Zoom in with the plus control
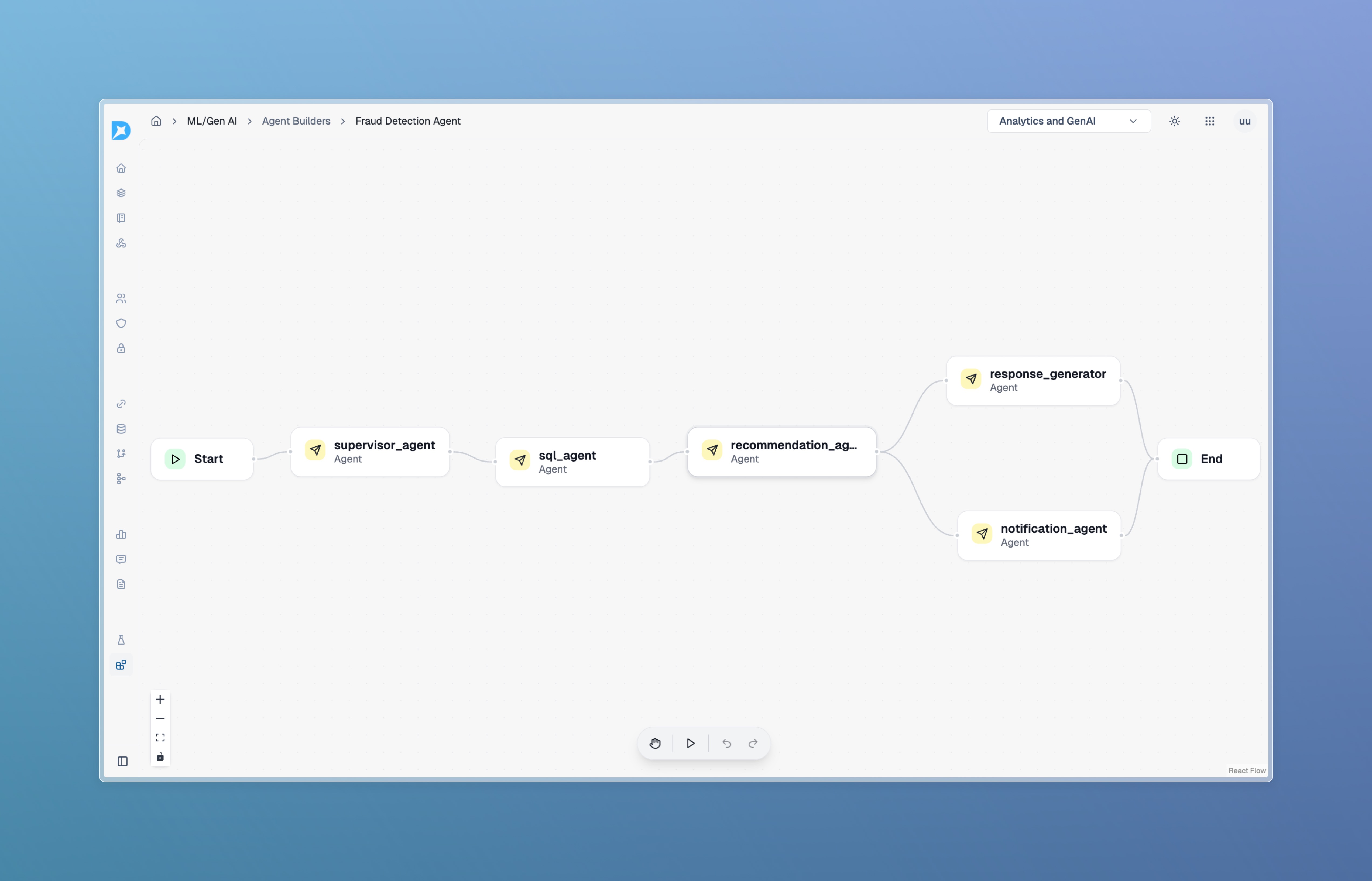The image size is (1372, 881). click(x=160, y=700)
